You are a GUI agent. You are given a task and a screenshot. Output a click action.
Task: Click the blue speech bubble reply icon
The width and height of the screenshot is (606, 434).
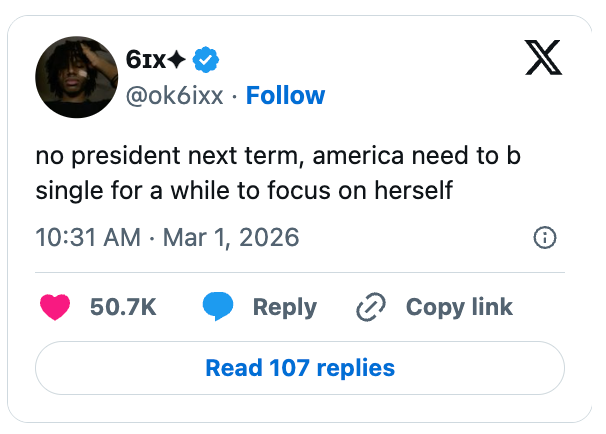pyautogui.click(x=218, y=307)
